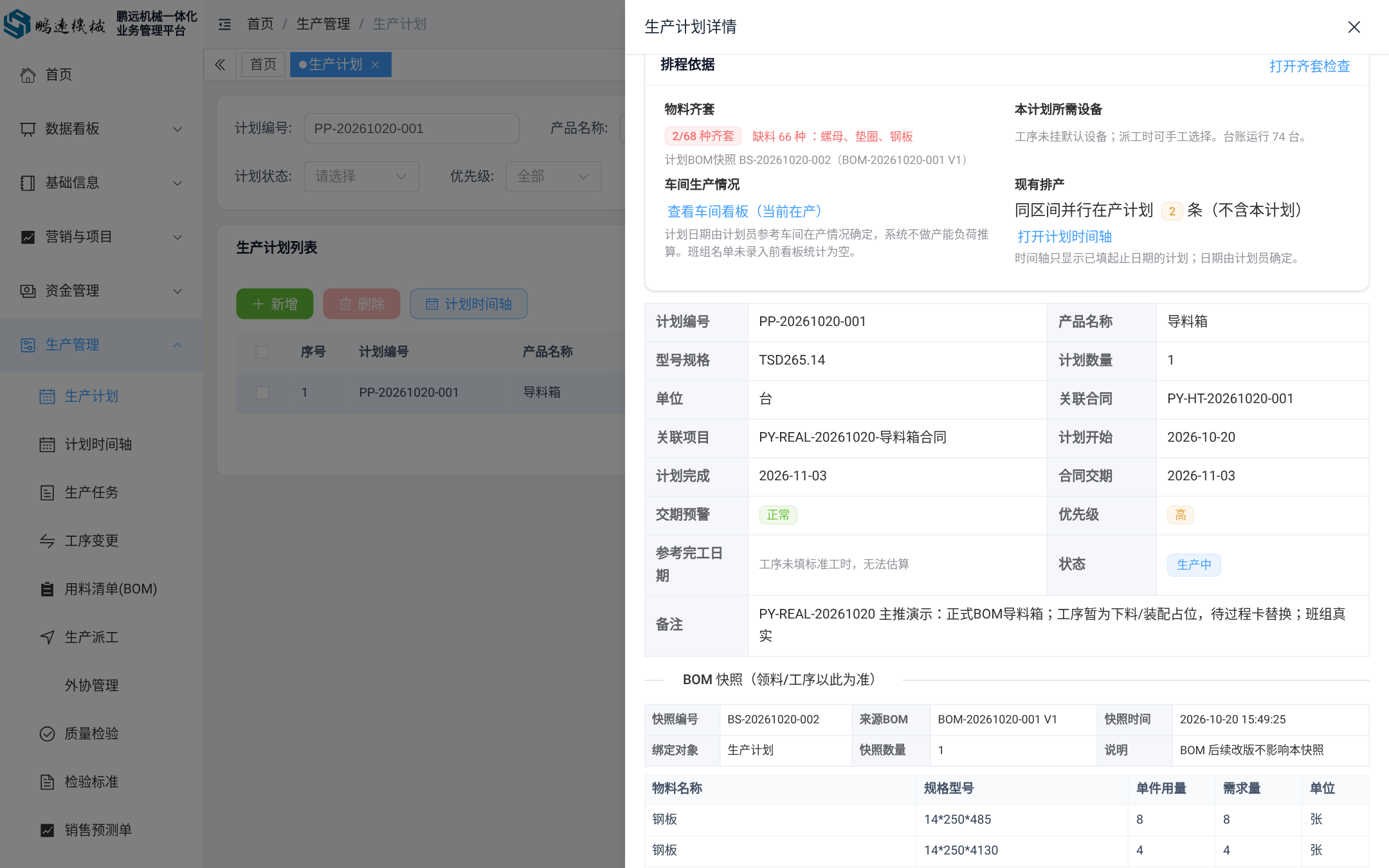Click the PY-REAL-20261020-导料箱合同 project value
Viewport: 1389px width, 868px height.
pos(853,437)
